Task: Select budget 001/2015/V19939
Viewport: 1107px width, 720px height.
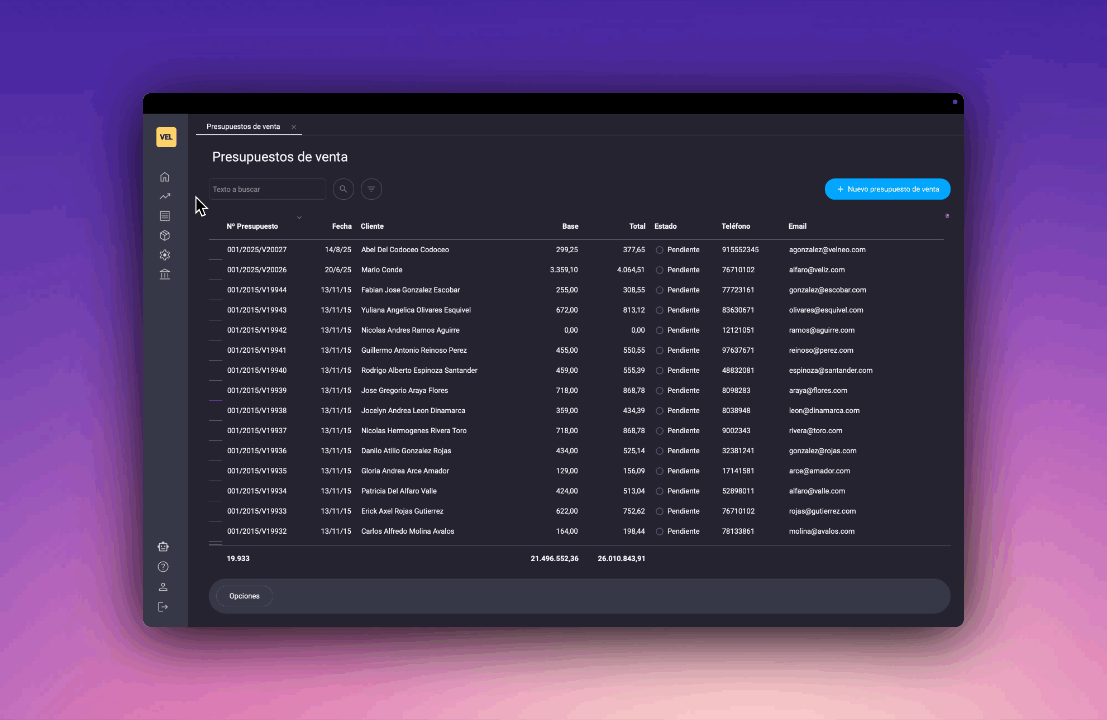Action: point(257,390)
